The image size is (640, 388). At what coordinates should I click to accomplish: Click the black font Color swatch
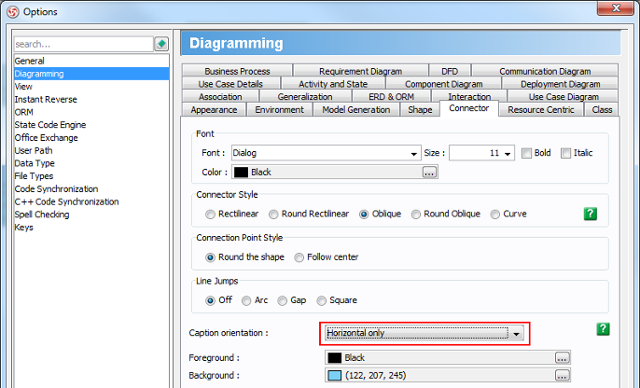(x=241, y=172)
